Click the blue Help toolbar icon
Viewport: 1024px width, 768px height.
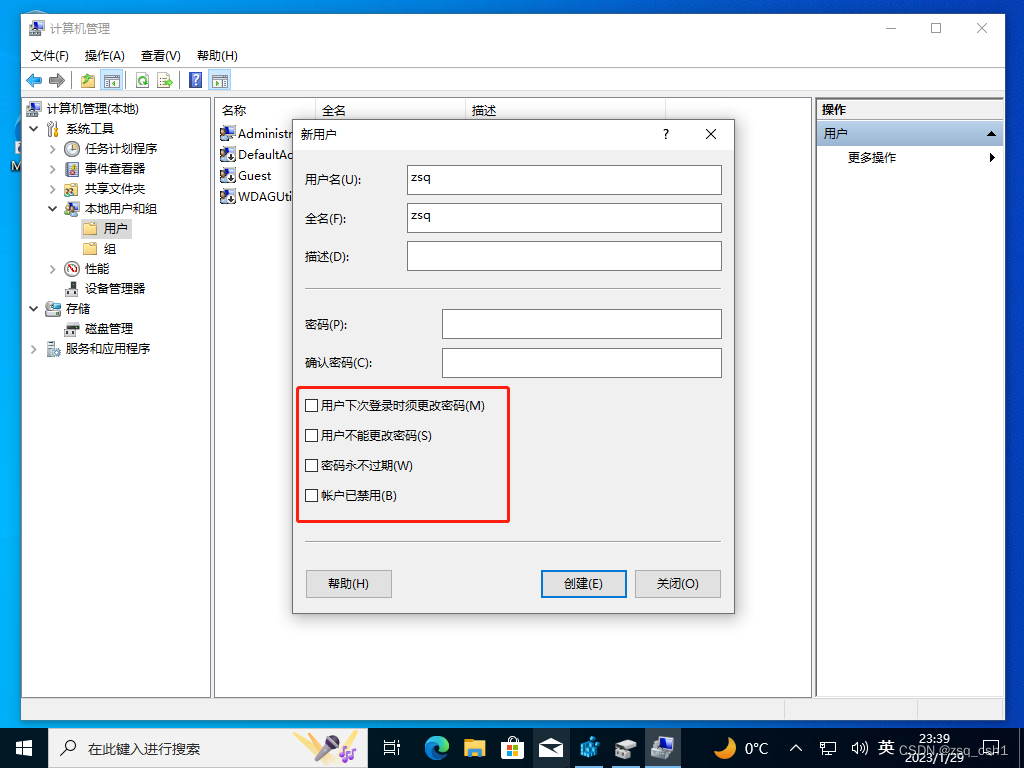(x=195, y=80)
